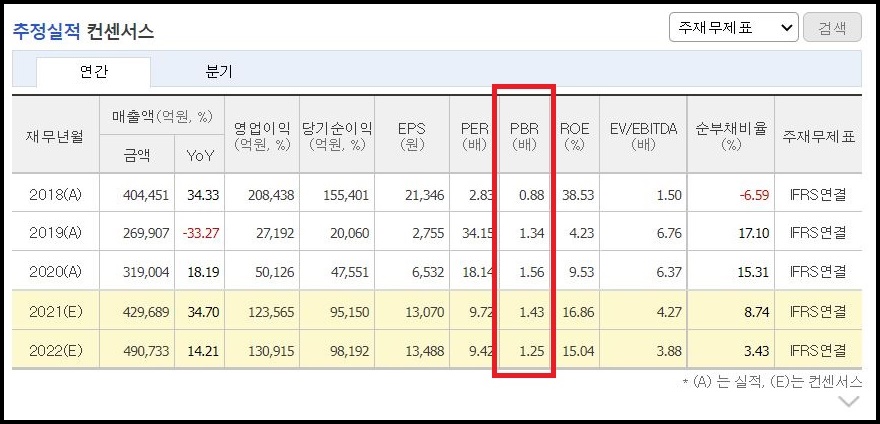Select the 2019(A) row label
Screen dimensions: 880x424
[x=55, y=232]
